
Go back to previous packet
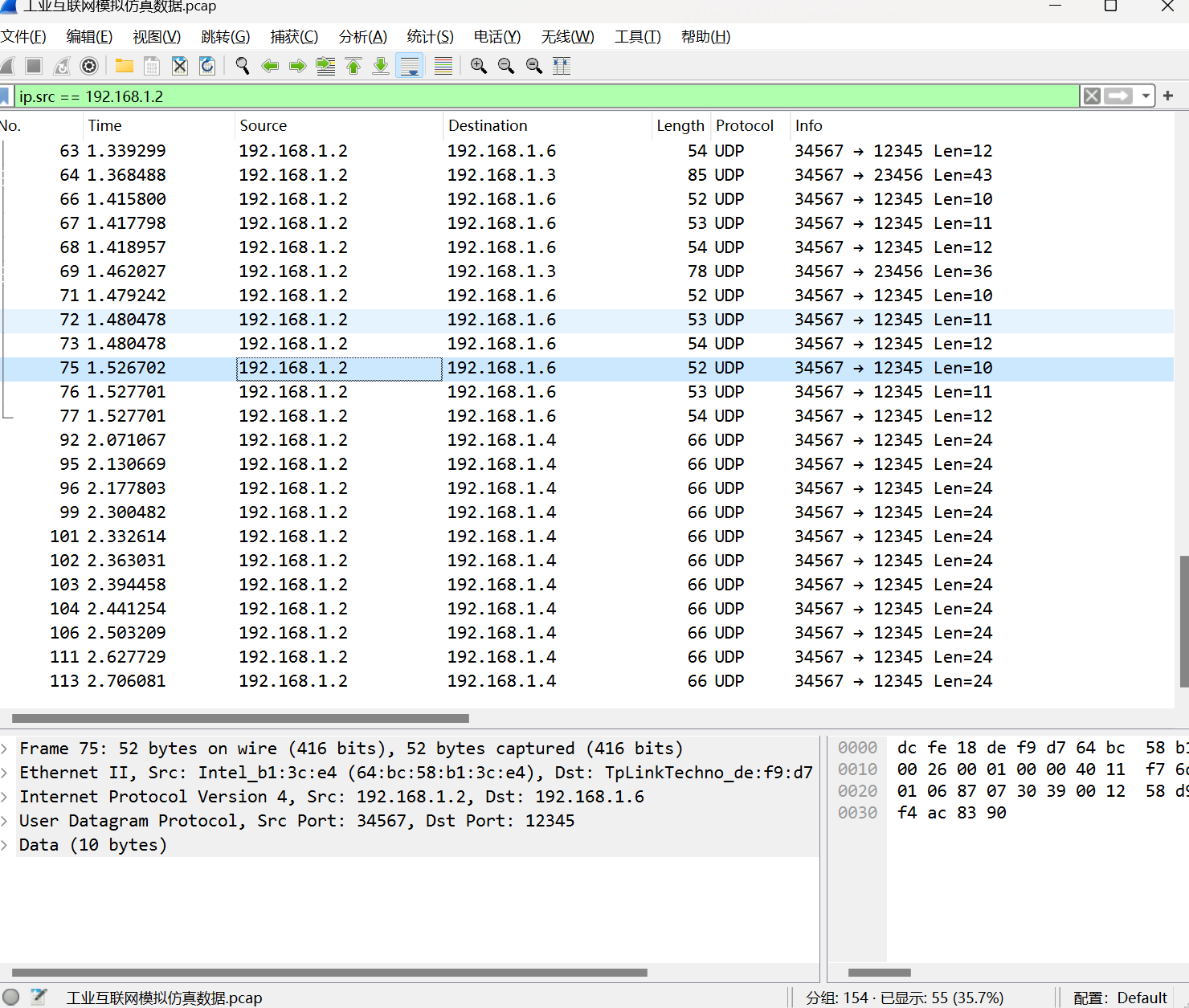(270, 66)
